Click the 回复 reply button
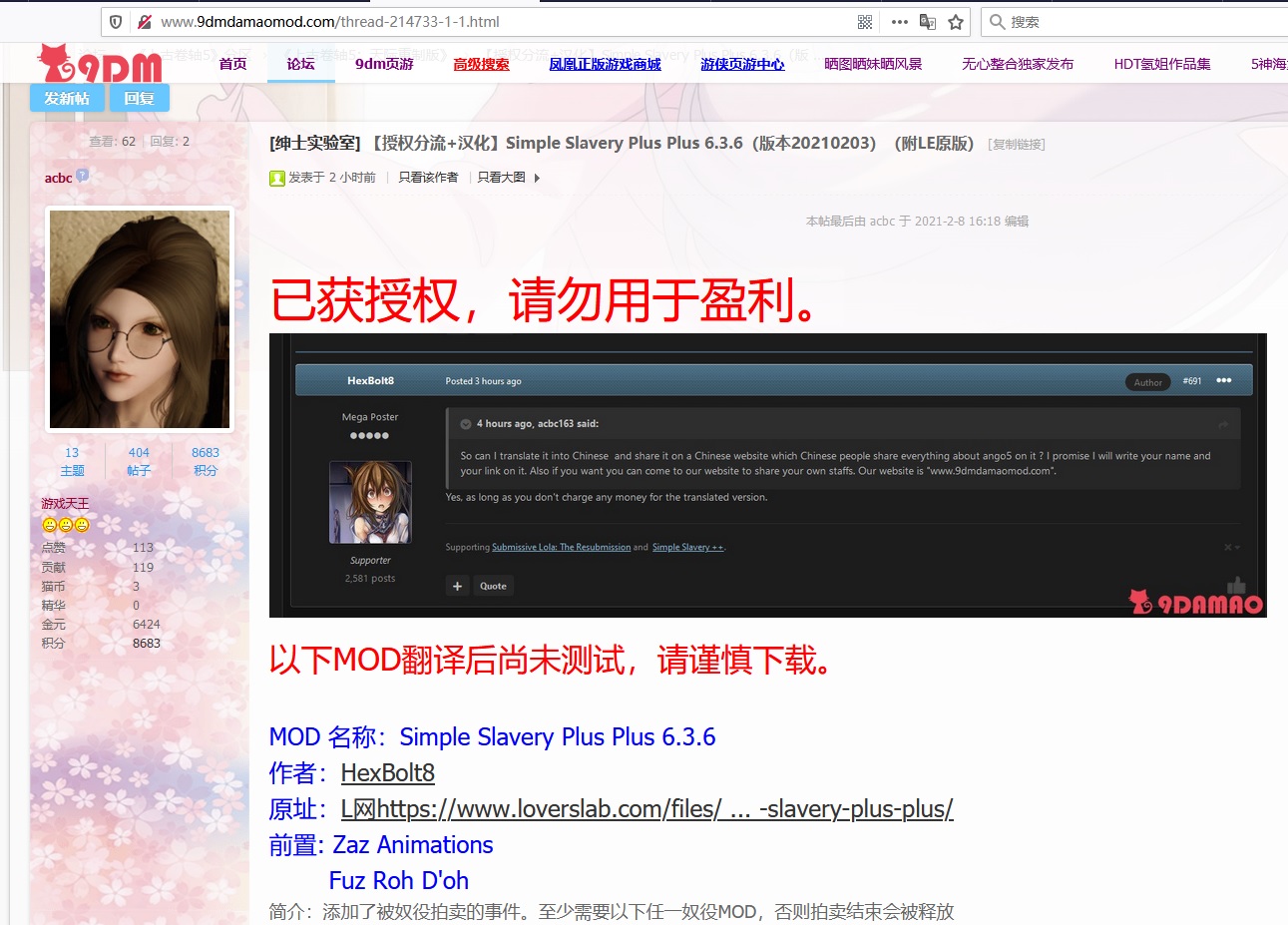Image resolution: width=1288 pixels, height=925 pixels. (x=139, y=98)
